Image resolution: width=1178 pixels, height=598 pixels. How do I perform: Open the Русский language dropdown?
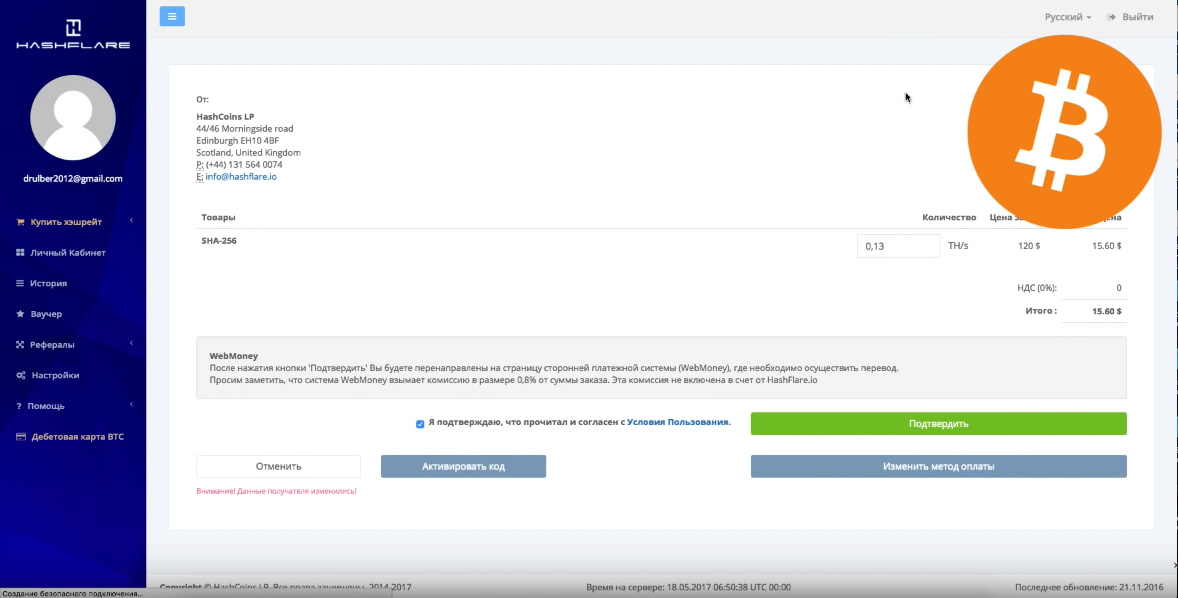1067,17
